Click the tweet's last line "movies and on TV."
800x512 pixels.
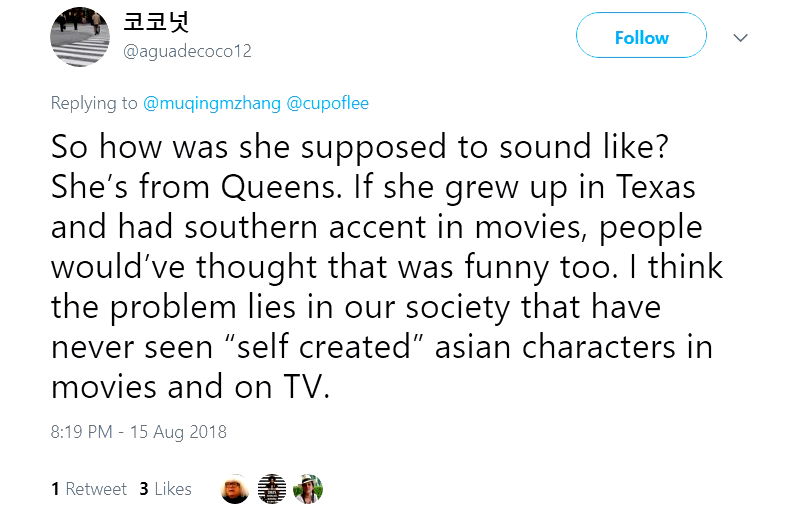(x=190, y=386)
